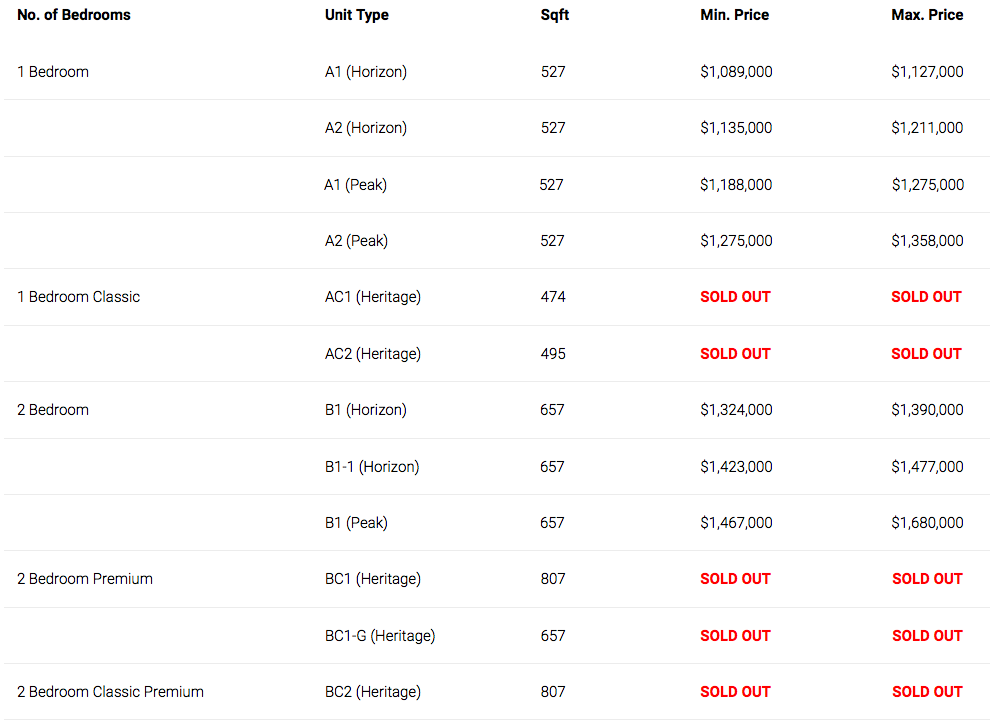This screenshot has height=723, width=1003.
Task: Select the A2 (Peak) unit type cell
Action: point(356,241)
